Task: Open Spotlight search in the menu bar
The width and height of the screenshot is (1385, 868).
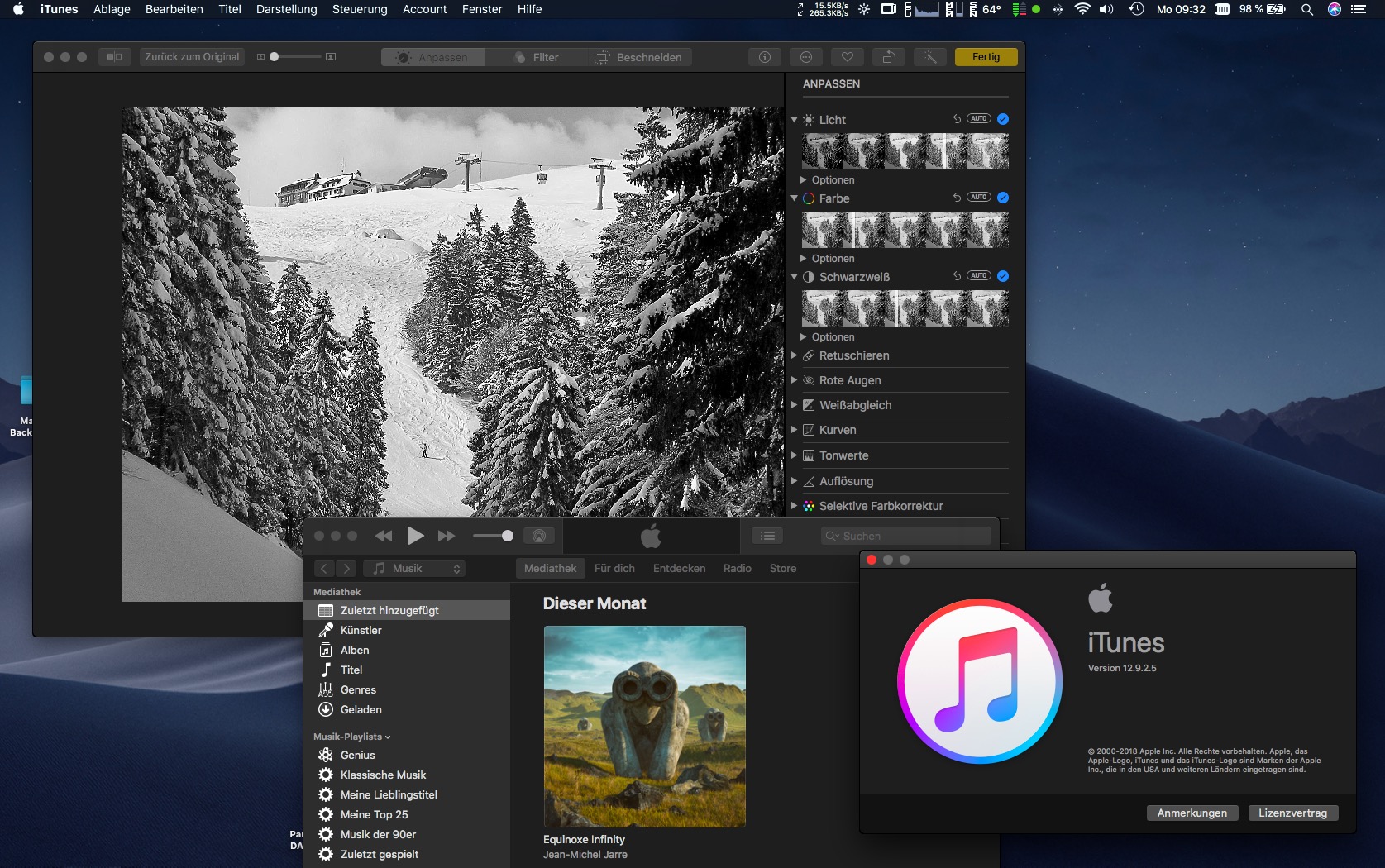Action: [1306, 9]
